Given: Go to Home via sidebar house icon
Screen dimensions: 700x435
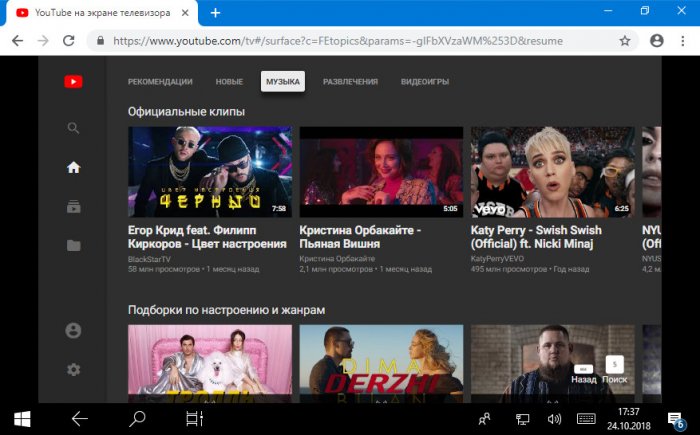Looking at the screenshot, I should pyautogui.click(x=74, y=167).
